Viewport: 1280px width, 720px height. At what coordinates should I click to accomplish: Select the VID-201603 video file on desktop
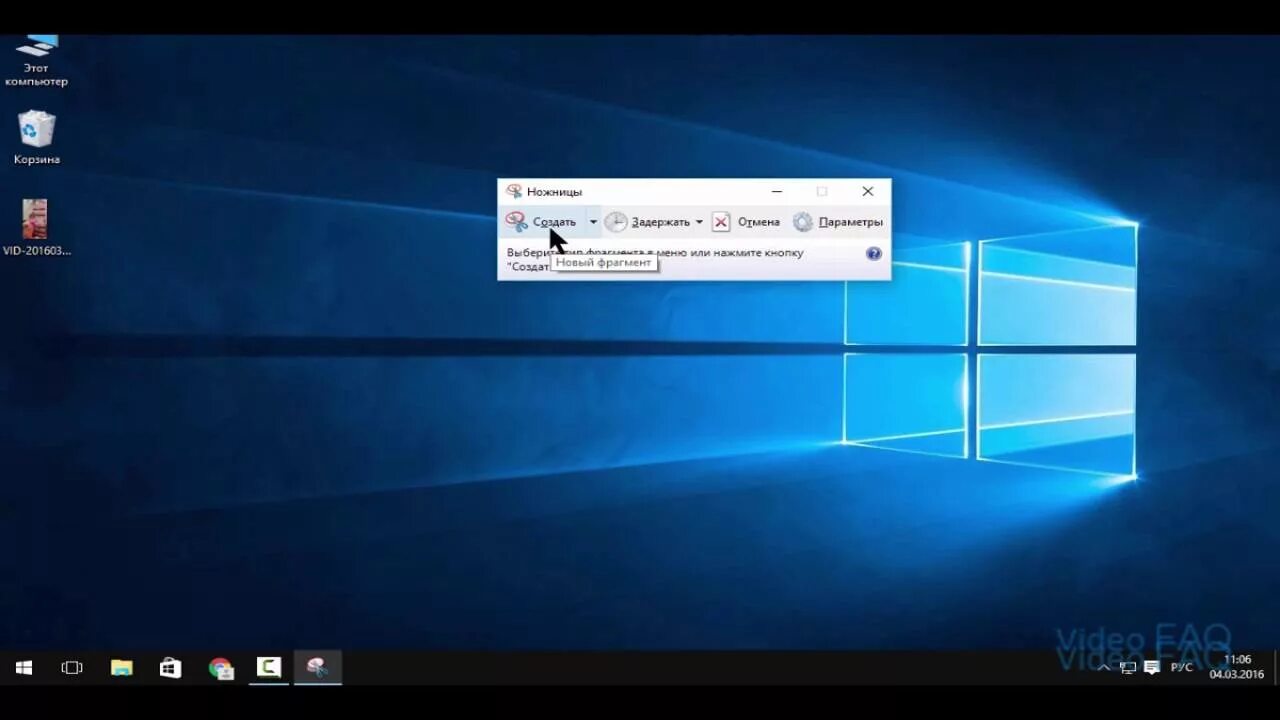click(37, 228)
